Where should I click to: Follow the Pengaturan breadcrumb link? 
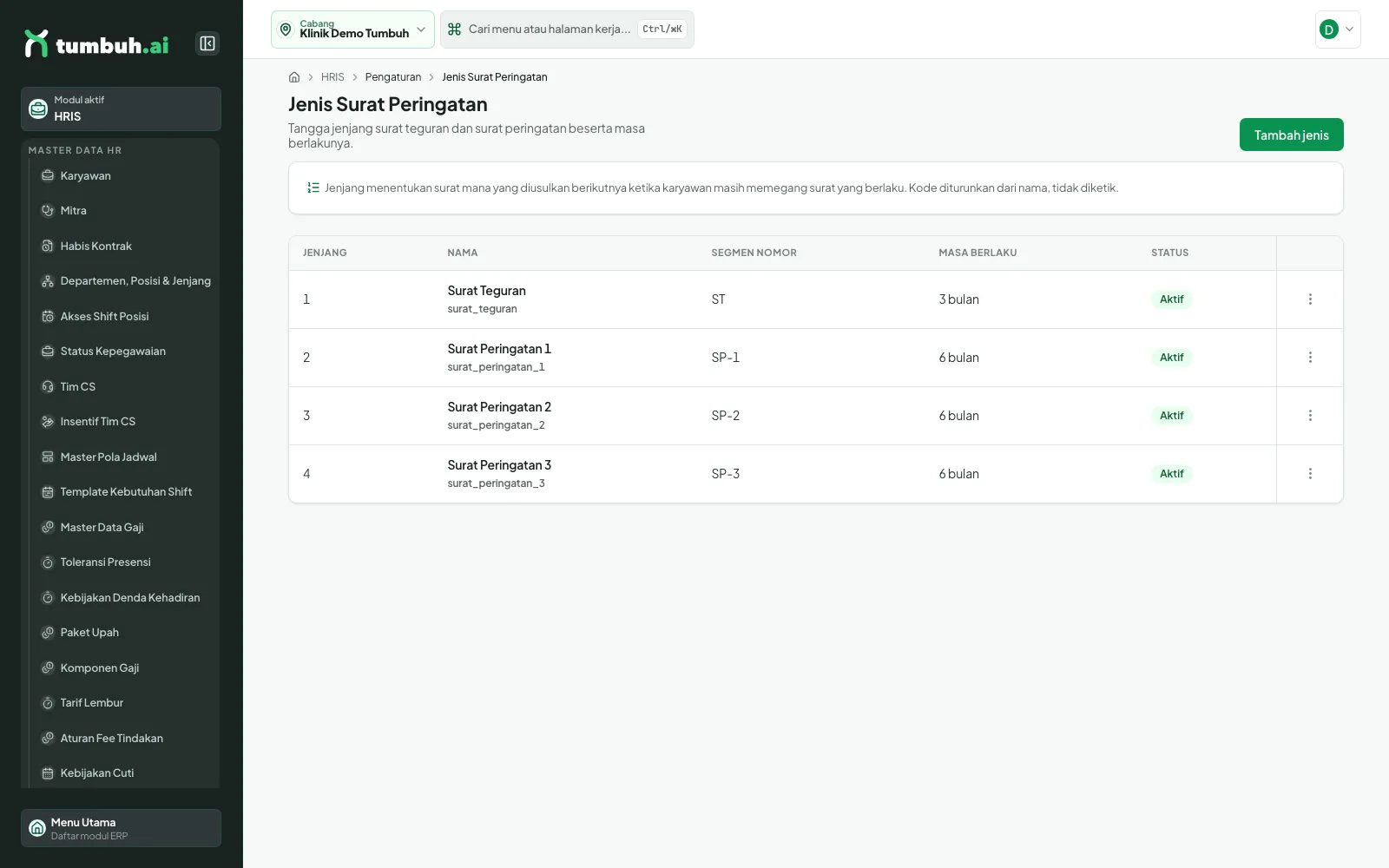click(393, 77)
